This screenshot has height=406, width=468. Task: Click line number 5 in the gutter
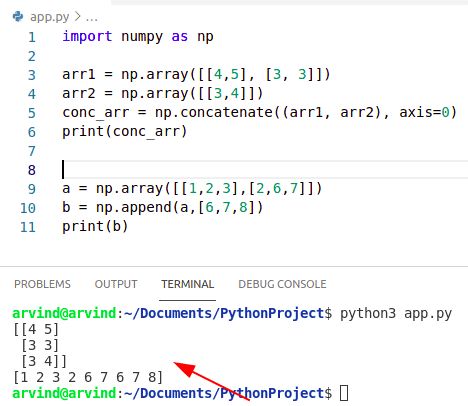32,113
